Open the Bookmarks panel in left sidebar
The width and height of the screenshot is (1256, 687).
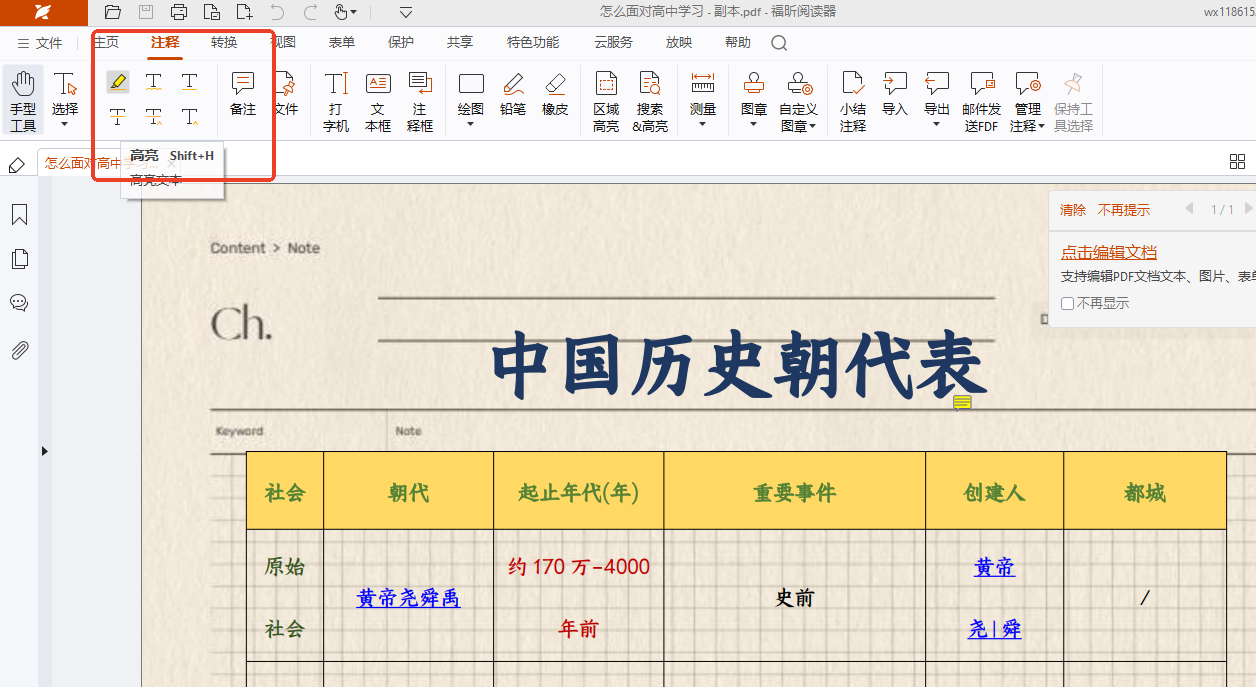[x=19, y=215]
